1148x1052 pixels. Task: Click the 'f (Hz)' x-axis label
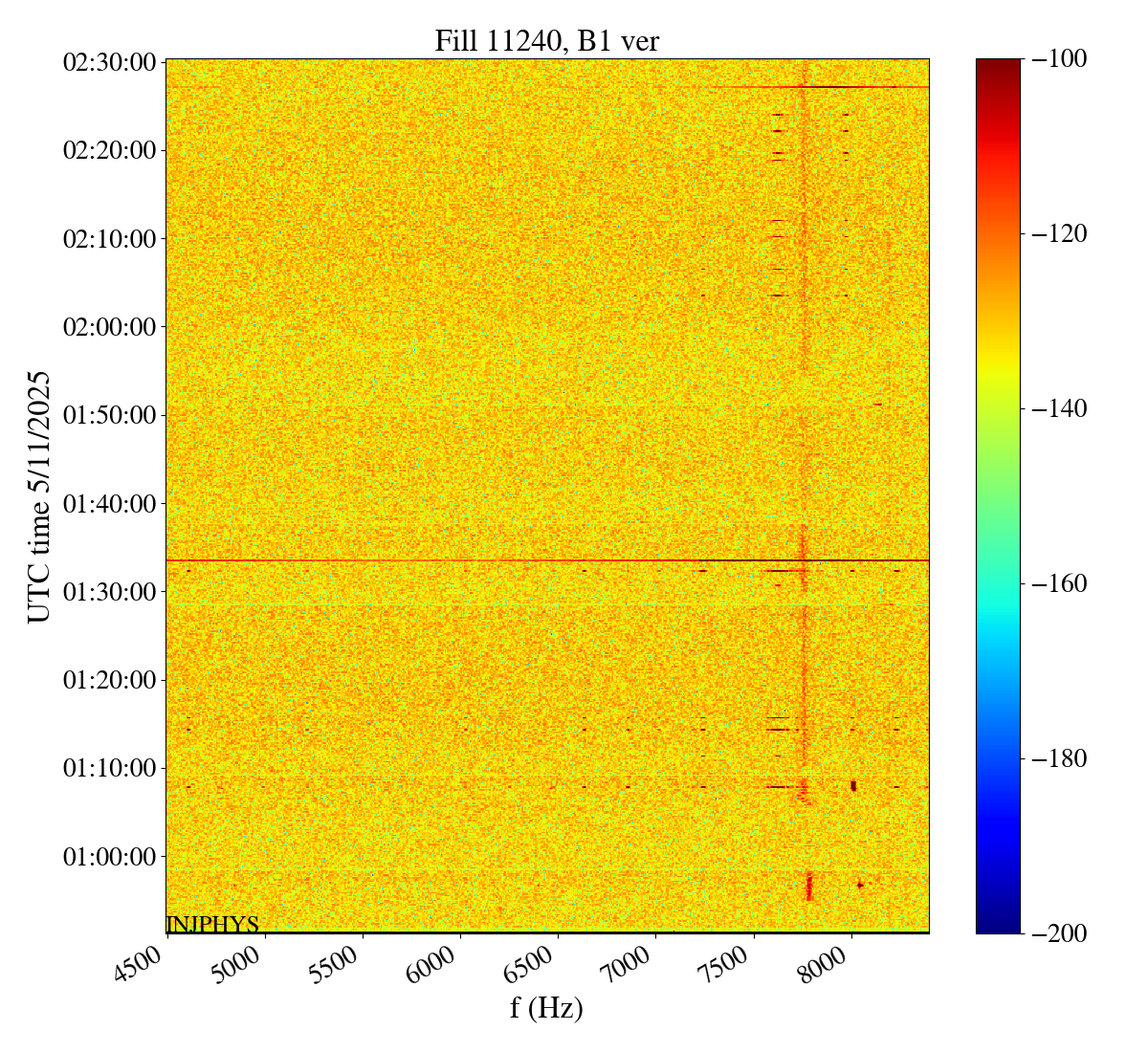(x=546, y=1007)
